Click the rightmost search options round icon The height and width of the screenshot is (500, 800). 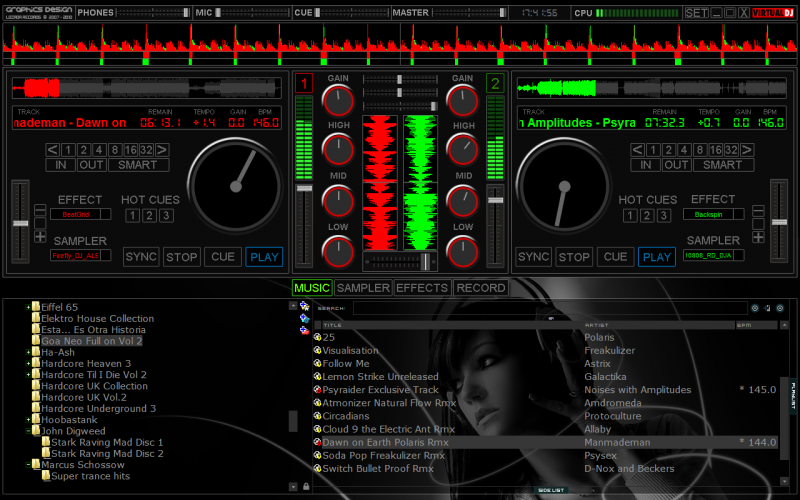[780, 308]
